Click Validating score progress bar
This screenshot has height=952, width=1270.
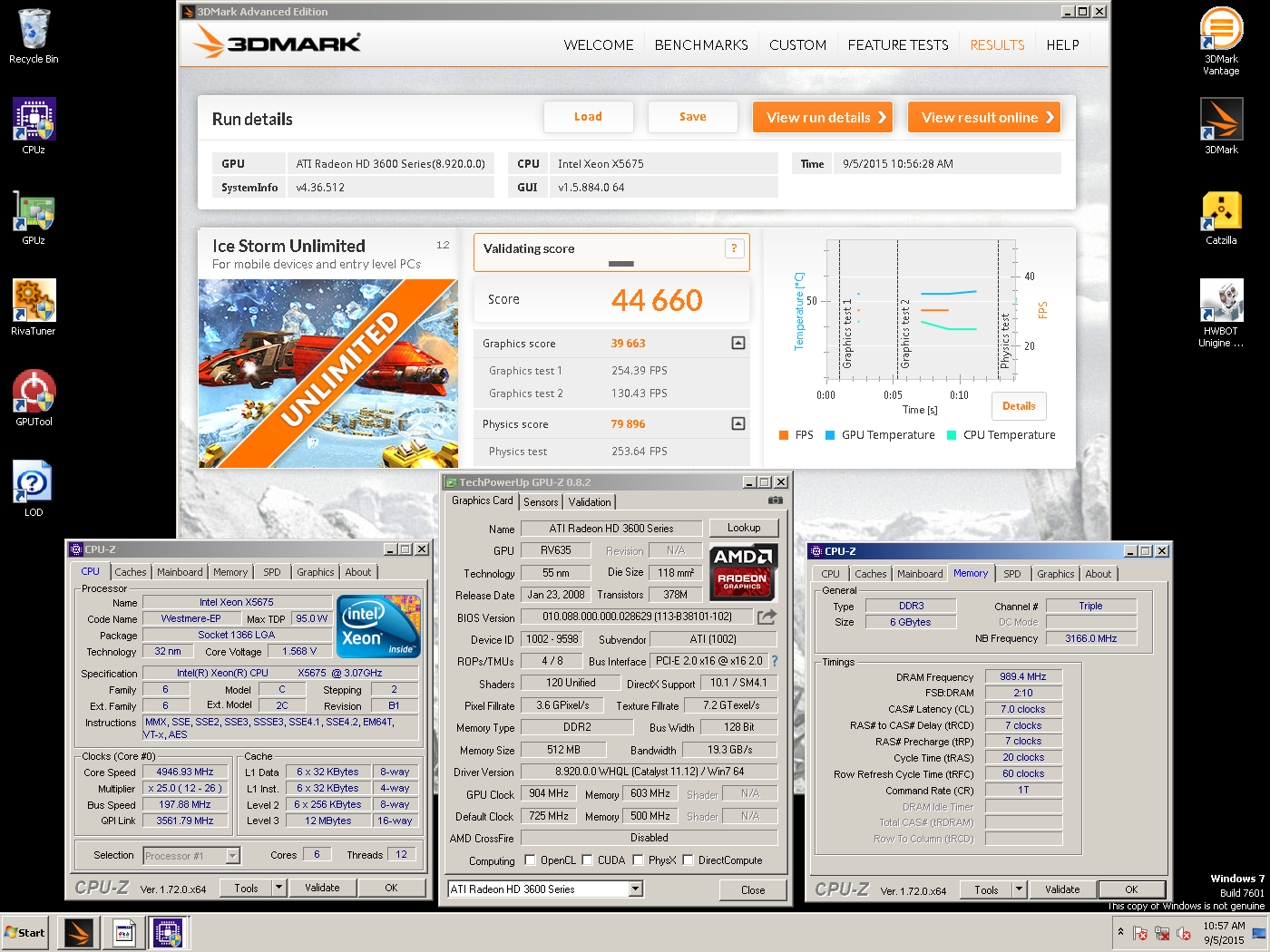tap(621, 264)
